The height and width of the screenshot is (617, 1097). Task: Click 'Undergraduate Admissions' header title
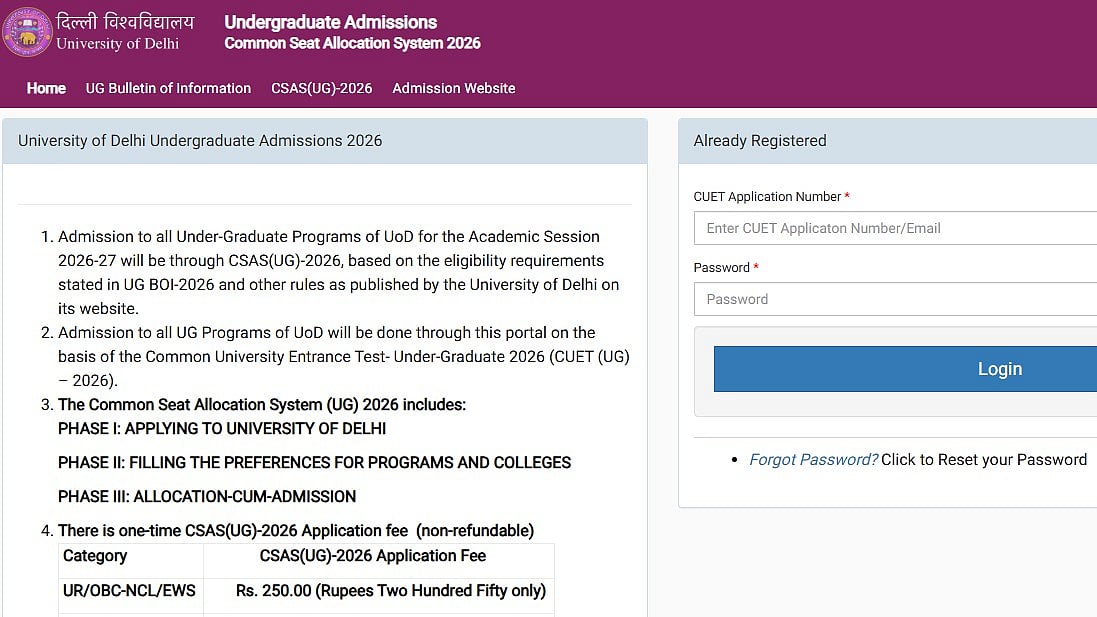click(330, 22)
